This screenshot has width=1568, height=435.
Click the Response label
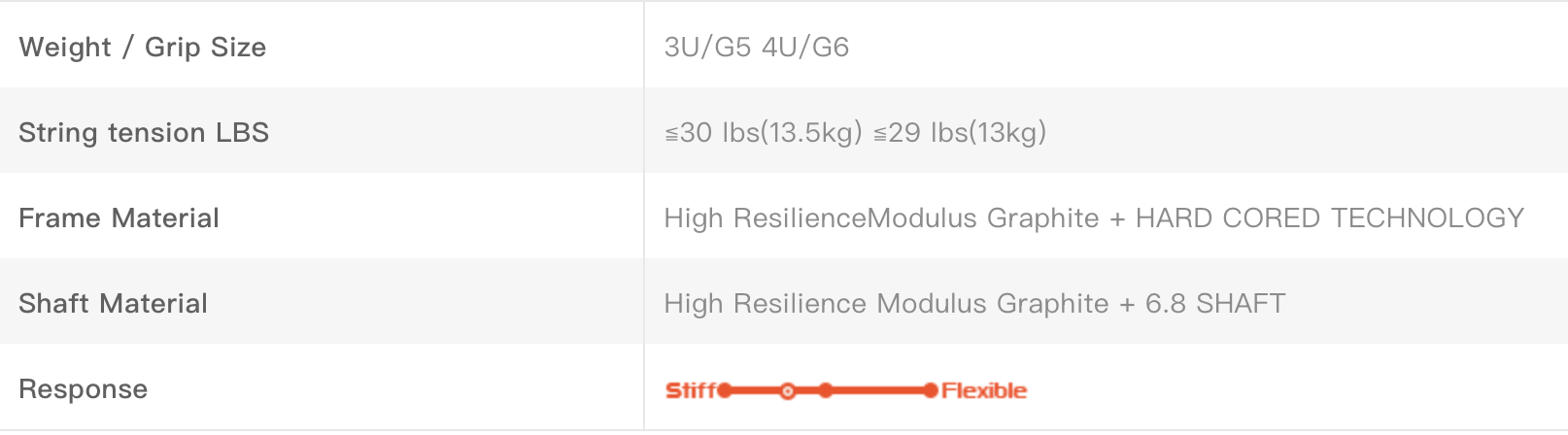coord(84,389)
